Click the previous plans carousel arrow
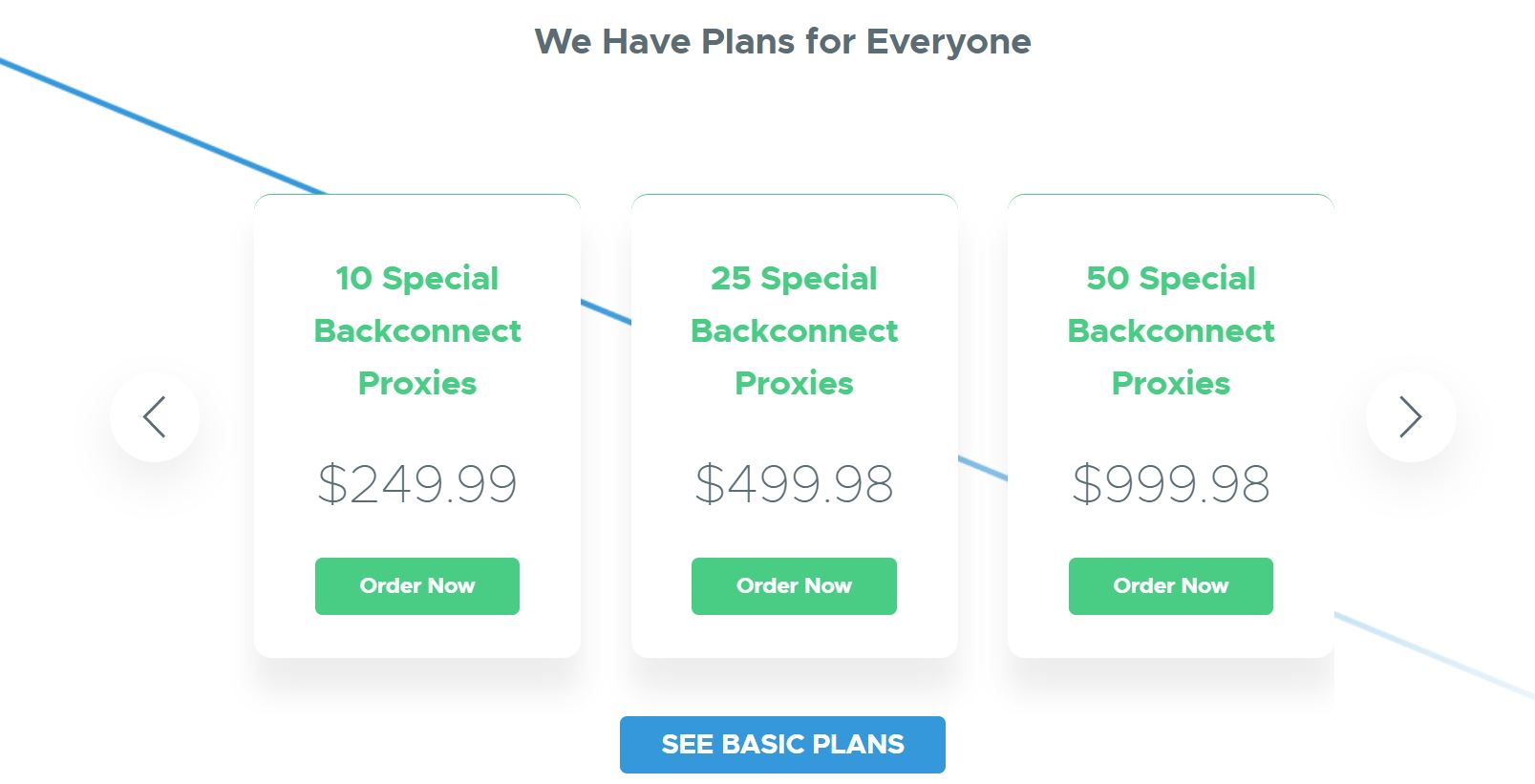Screen dimensions: 1535x784 click(155, 416)
